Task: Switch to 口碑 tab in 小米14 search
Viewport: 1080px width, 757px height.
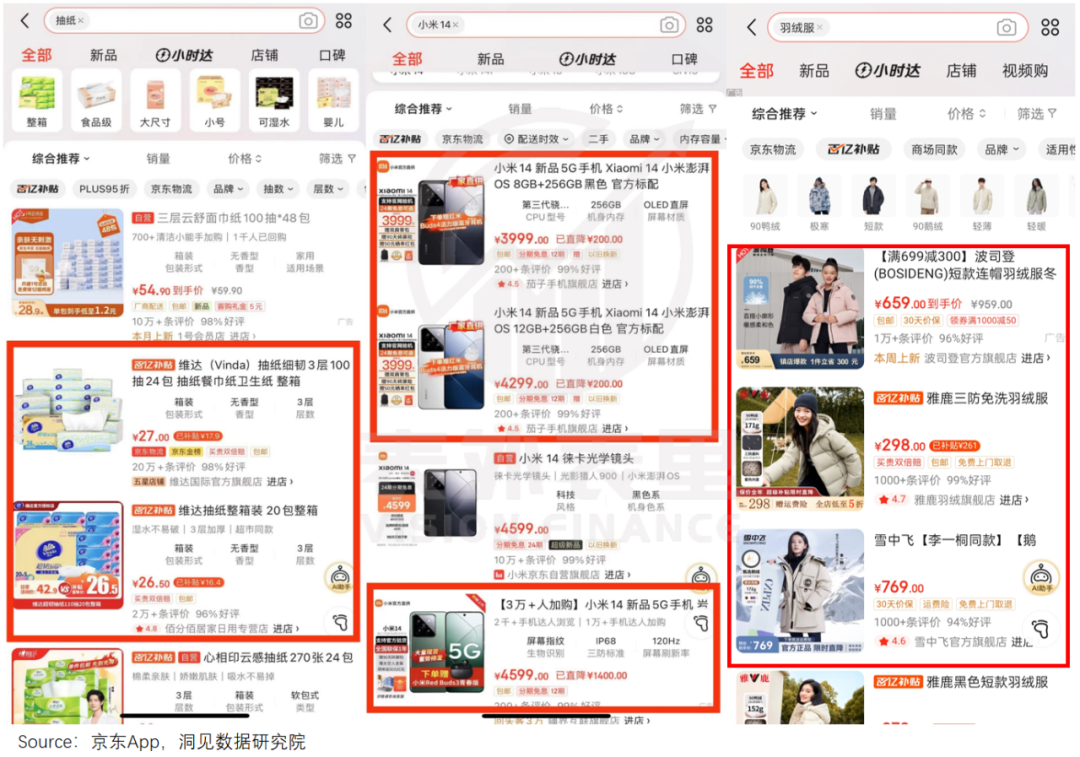Action: coord(684,59)
